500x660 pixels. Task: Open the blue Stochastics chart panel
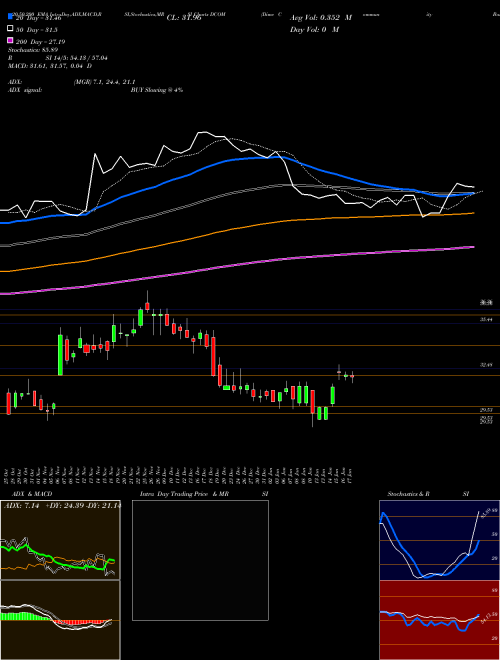(439, 540)
